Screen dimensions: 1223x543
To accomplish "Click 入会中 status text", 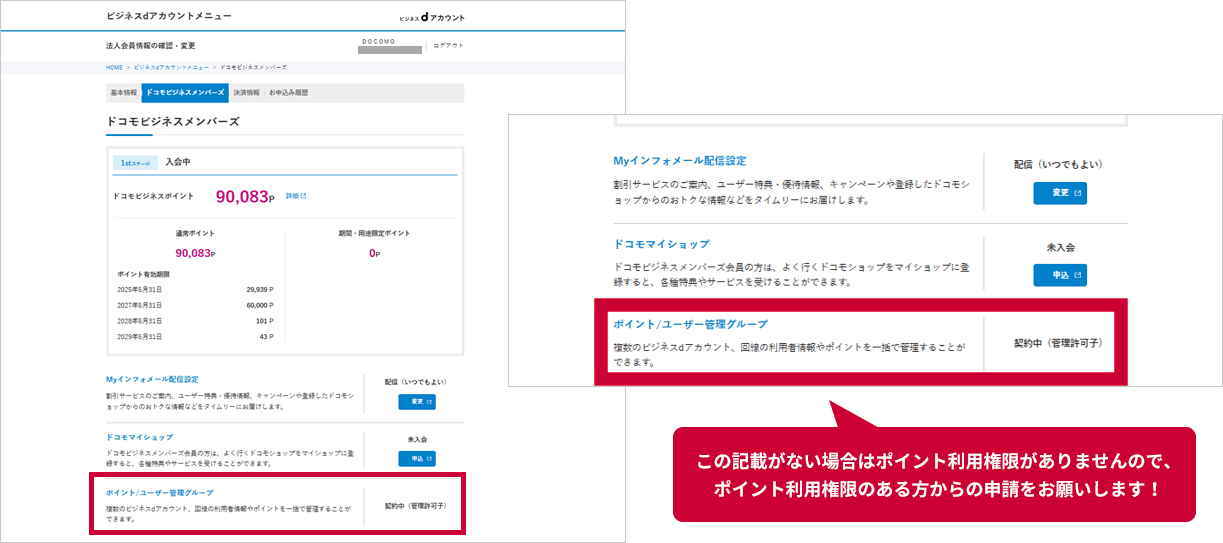I will (178, 162).
